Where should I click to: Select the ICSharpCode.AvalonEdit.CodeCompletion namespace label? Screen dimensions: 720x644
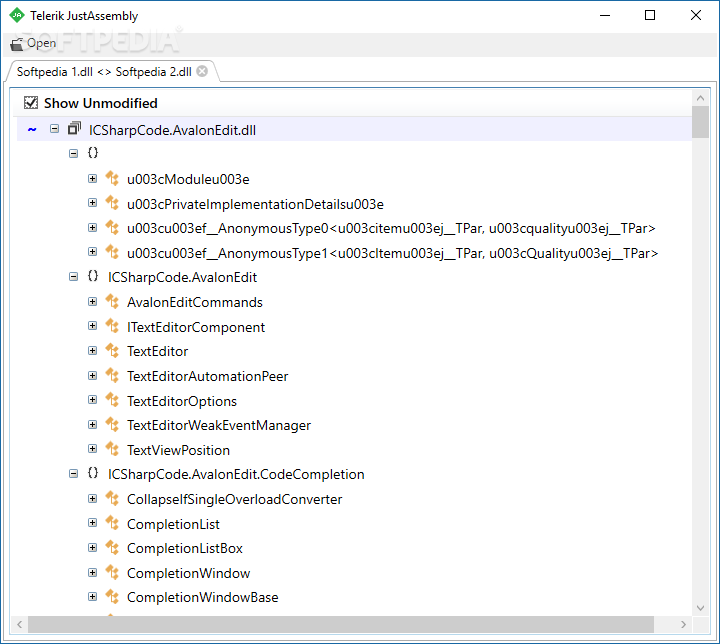pos(236,475)
